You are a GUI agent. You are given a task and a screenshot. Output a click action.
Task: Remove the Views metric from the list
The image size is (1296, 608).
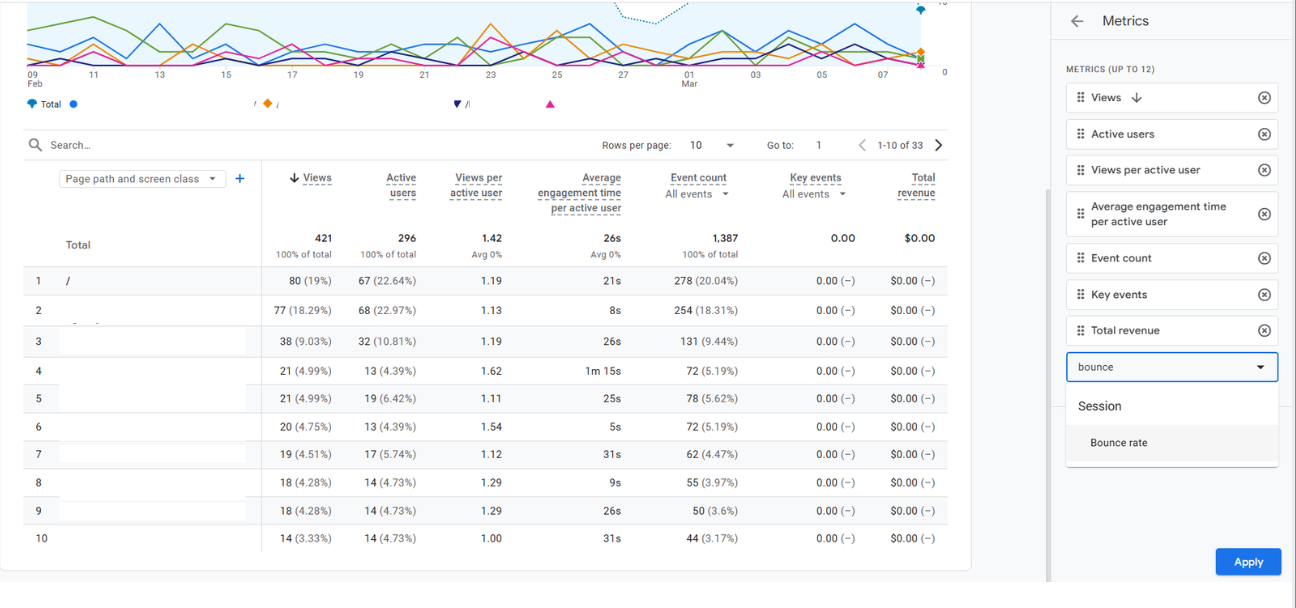[x=1263, y=97]
